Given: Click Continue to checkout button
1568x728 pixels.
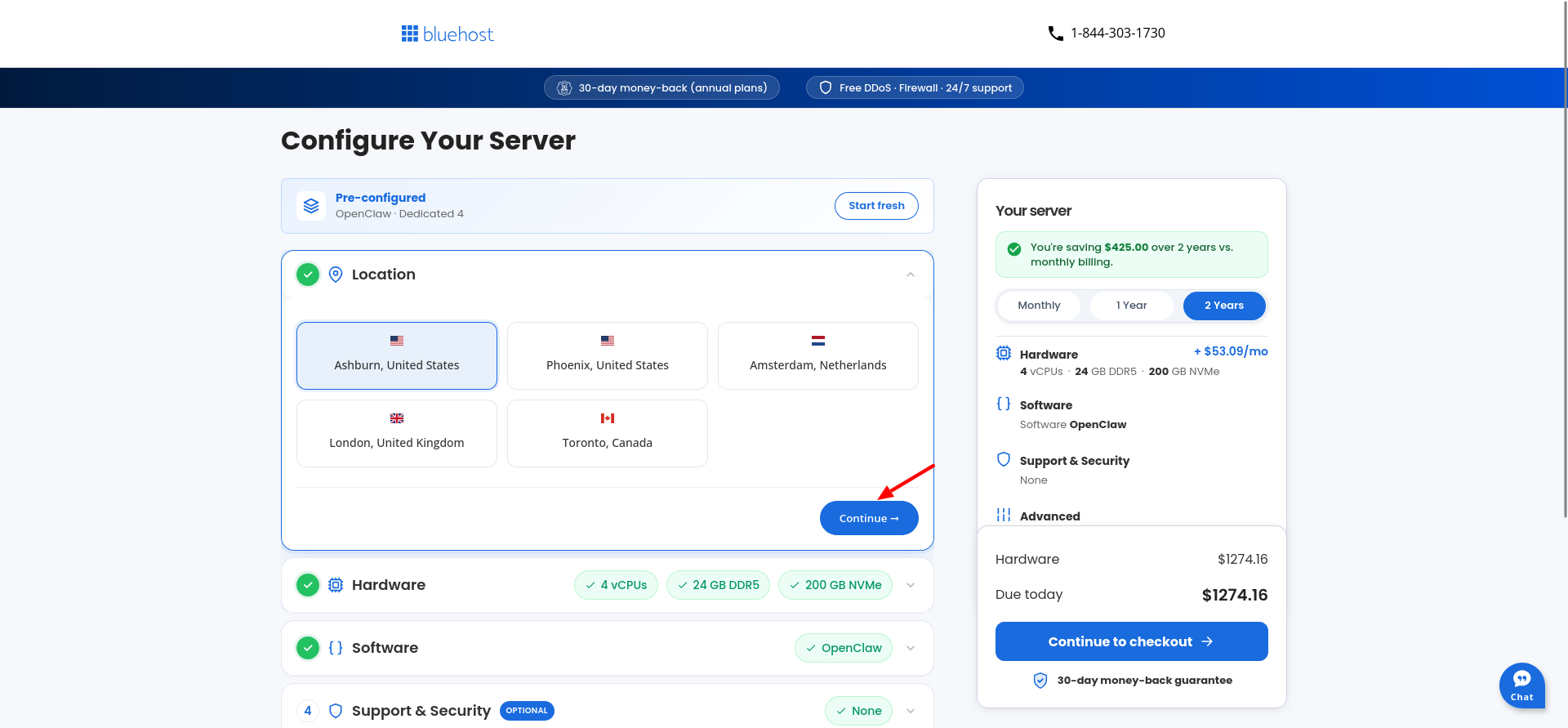Looking at the screenshot, I should 1132,641.
